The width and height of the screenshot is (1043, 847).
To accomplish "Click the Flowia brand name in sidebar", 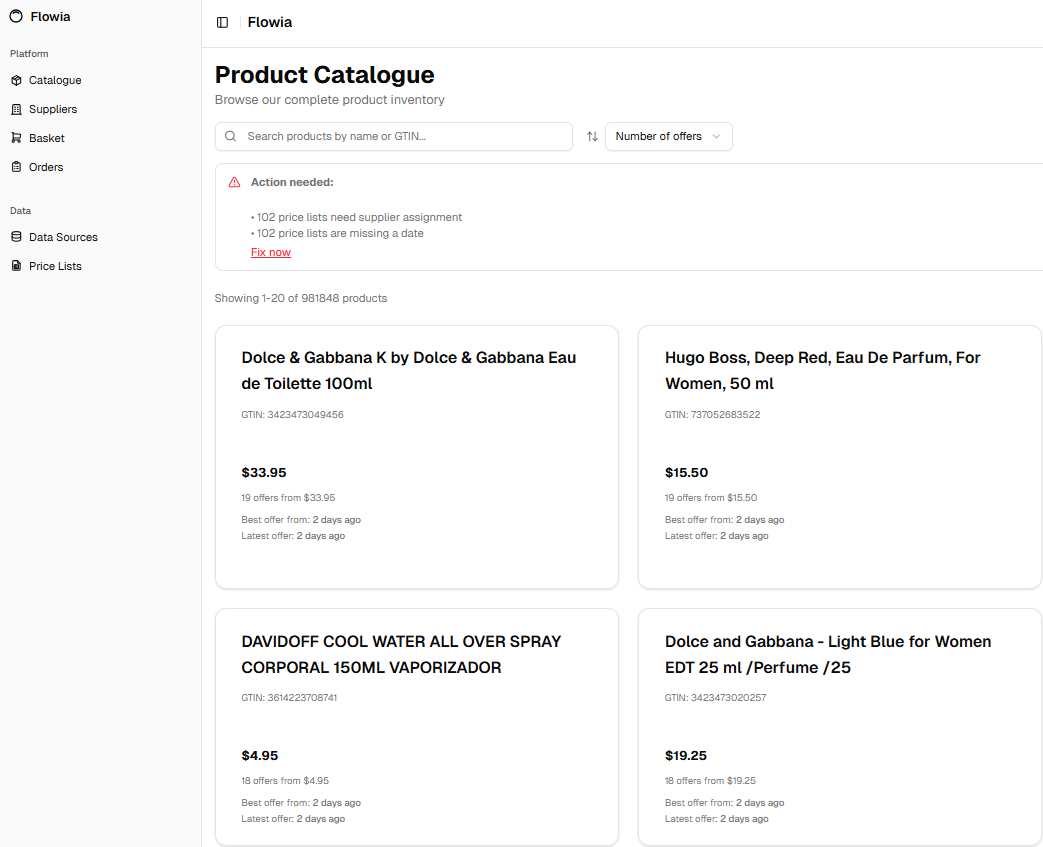I will [51, 17].
